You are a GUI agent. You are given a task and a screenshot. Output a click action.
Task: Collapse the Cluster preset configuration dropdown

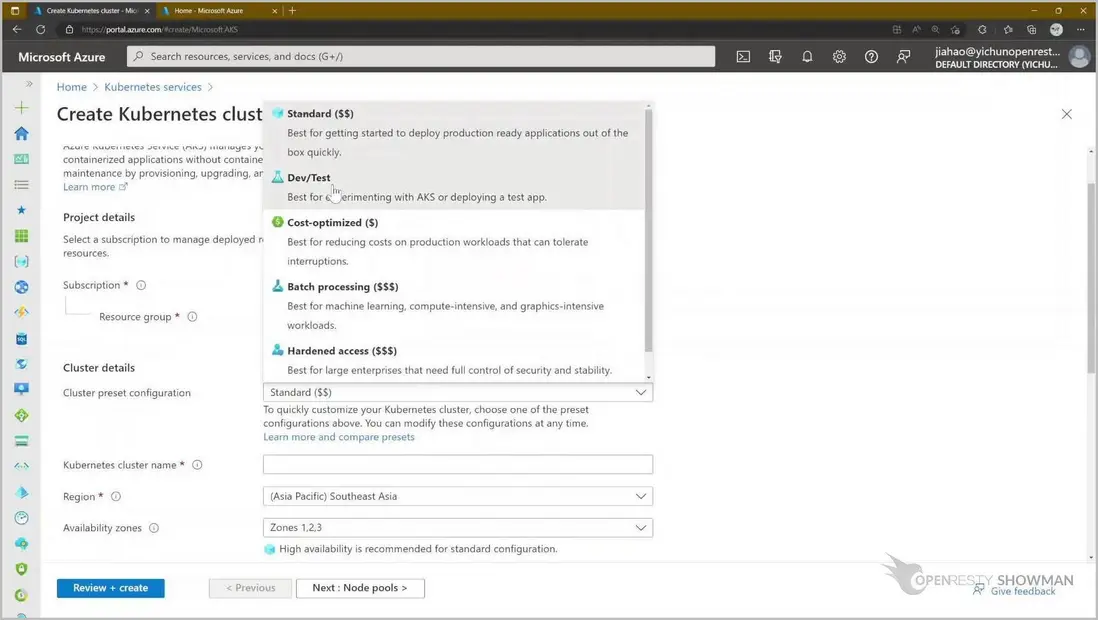pos(458,392)
